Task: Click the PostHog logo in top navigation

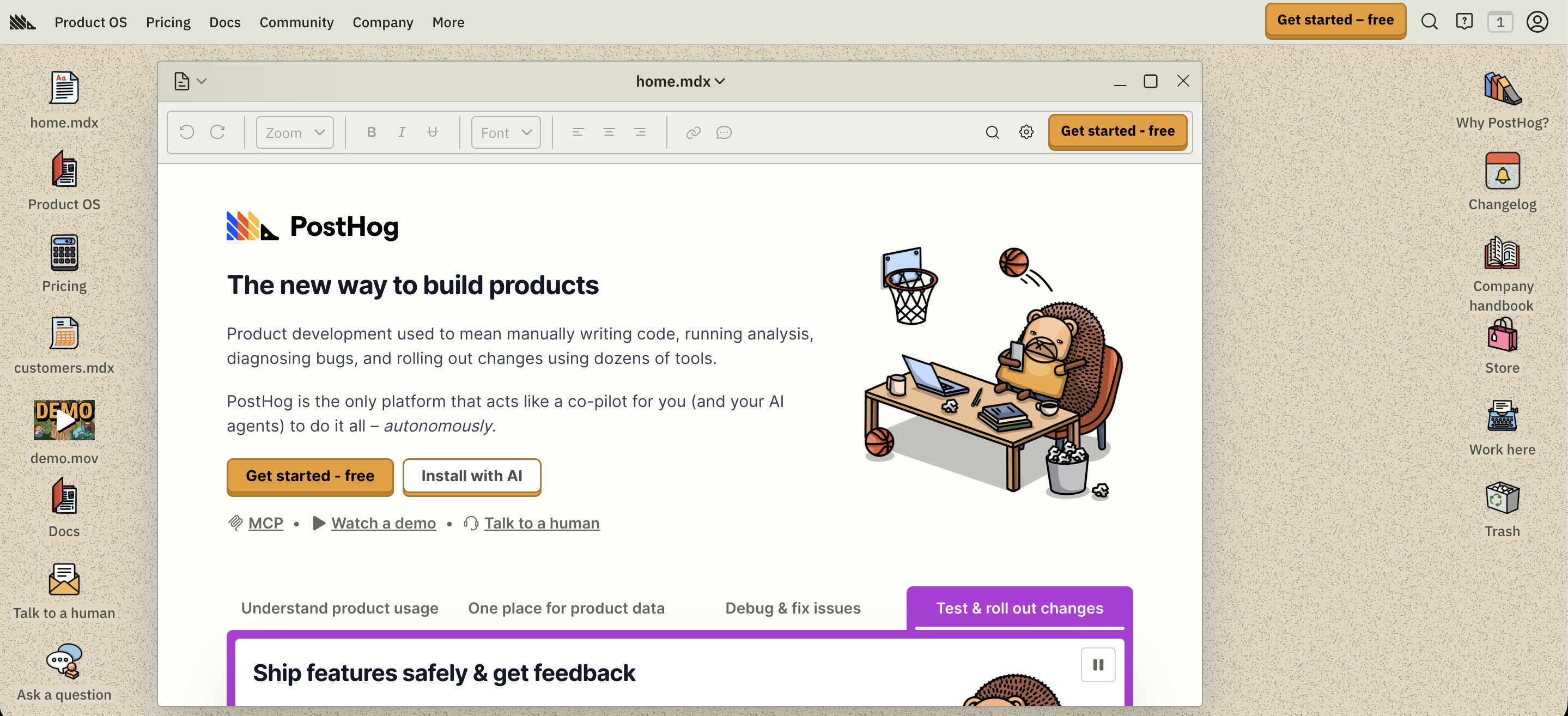Action: 22,22
